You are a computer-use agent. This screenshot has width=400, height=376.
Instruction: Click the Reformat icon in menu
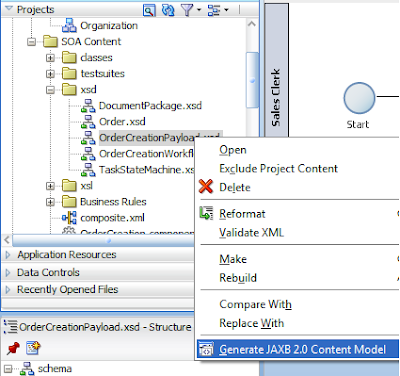206,213
